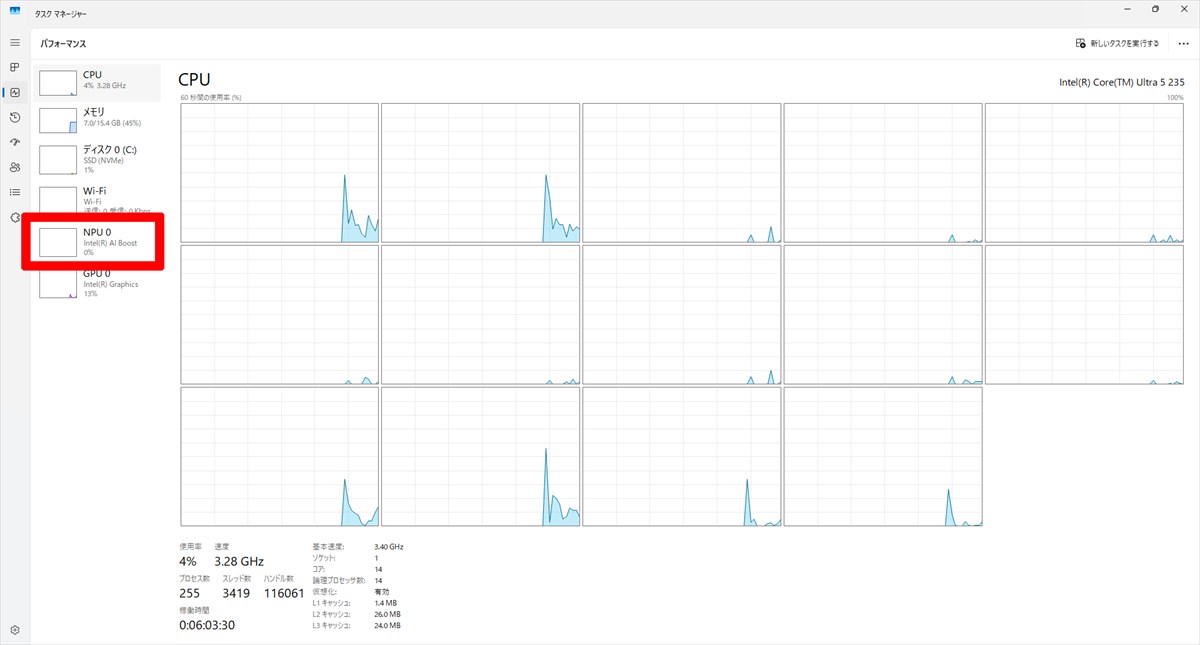Screen dimensions: 1200x645
Task: Click the last bottom-row processor graph
Action: coord(883,457)
